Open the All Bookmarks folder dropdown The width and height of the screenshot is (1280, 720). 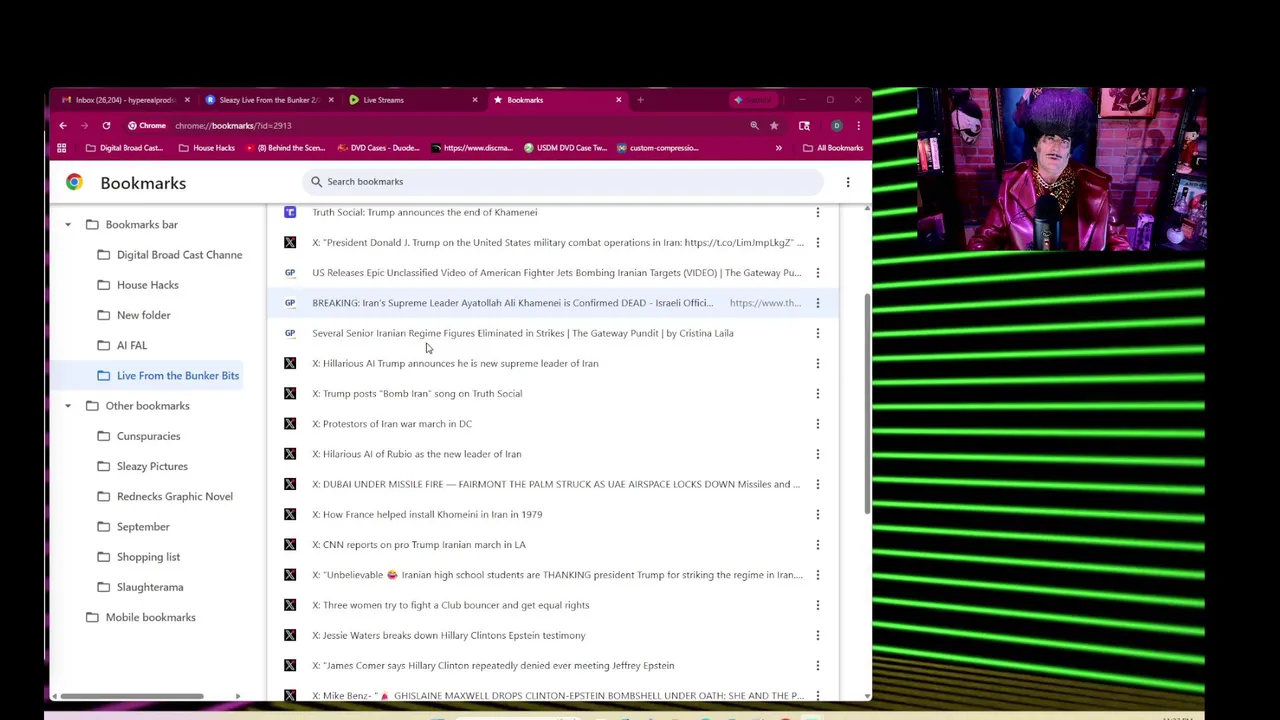coord(832,148)
